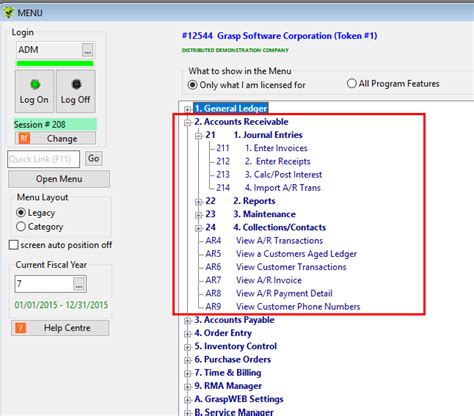
Task: Open AR7 View A/R Invoice
Action: (253, 280)
